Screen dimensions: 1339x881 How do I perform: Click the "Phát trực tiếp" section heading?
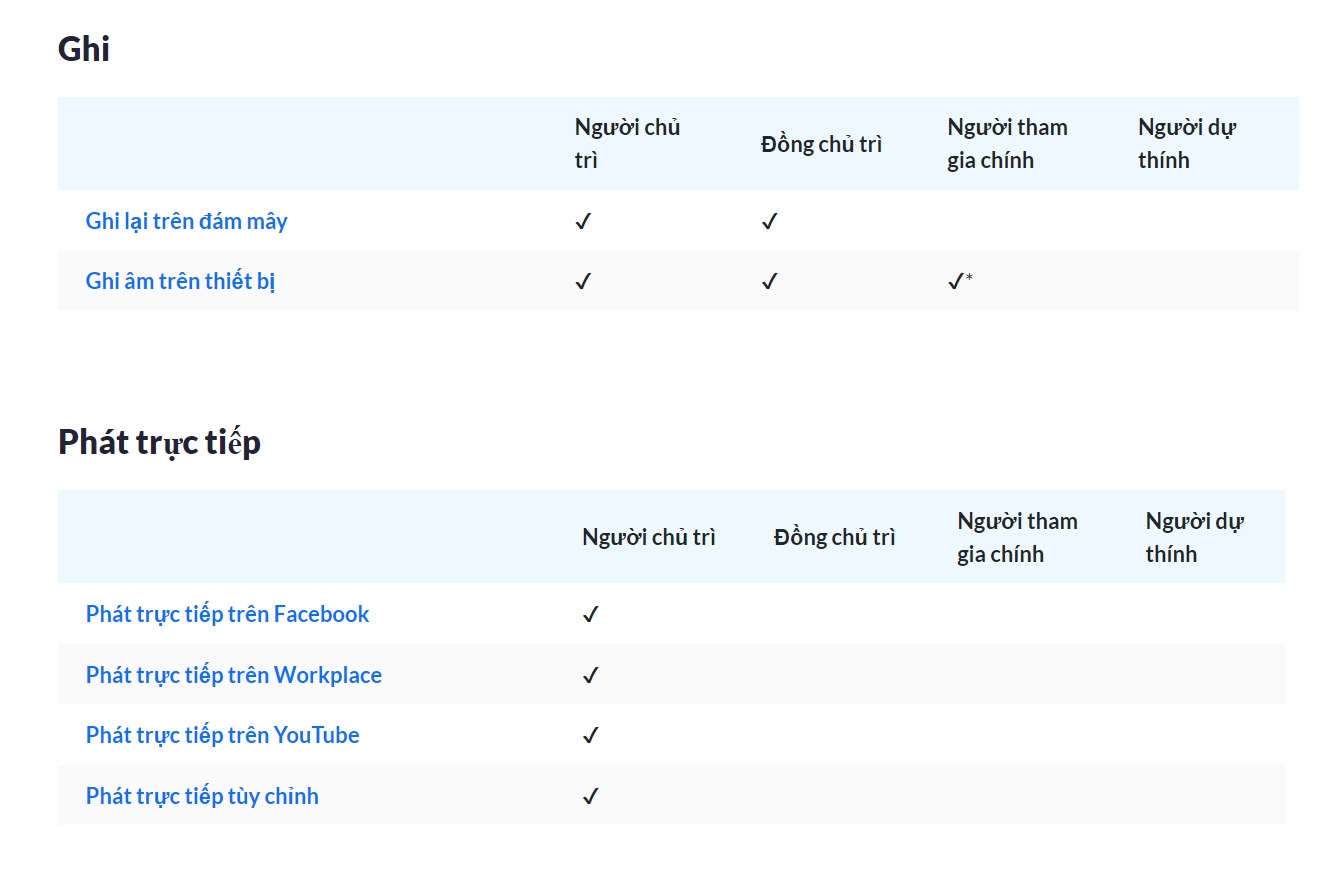coord(159,442)
